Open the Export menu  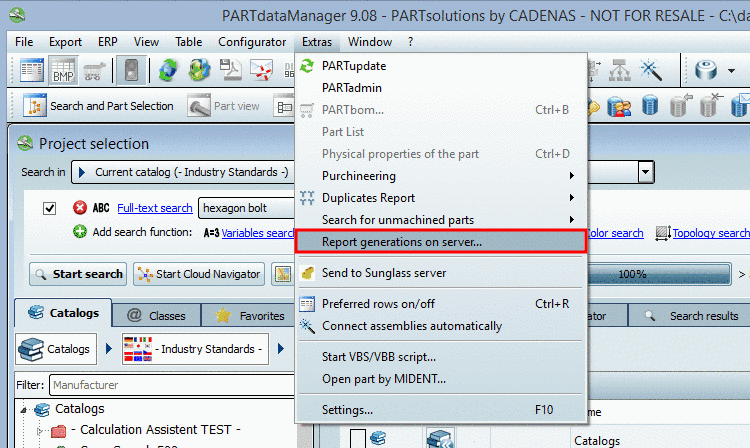(x=65, y=42)
